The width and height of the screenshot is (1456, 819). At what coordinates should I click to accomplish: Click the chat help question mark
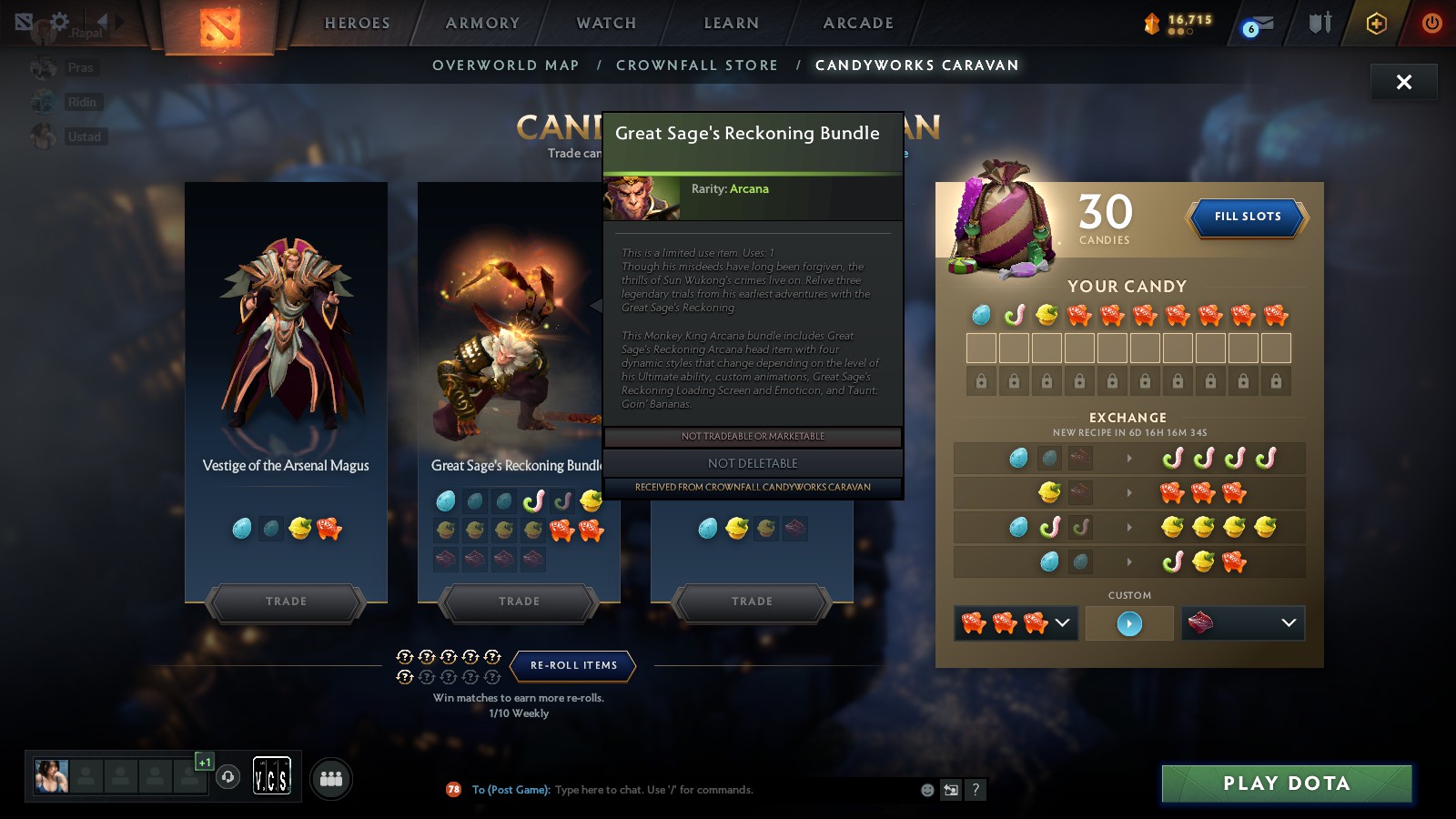[x=976, y=790]
